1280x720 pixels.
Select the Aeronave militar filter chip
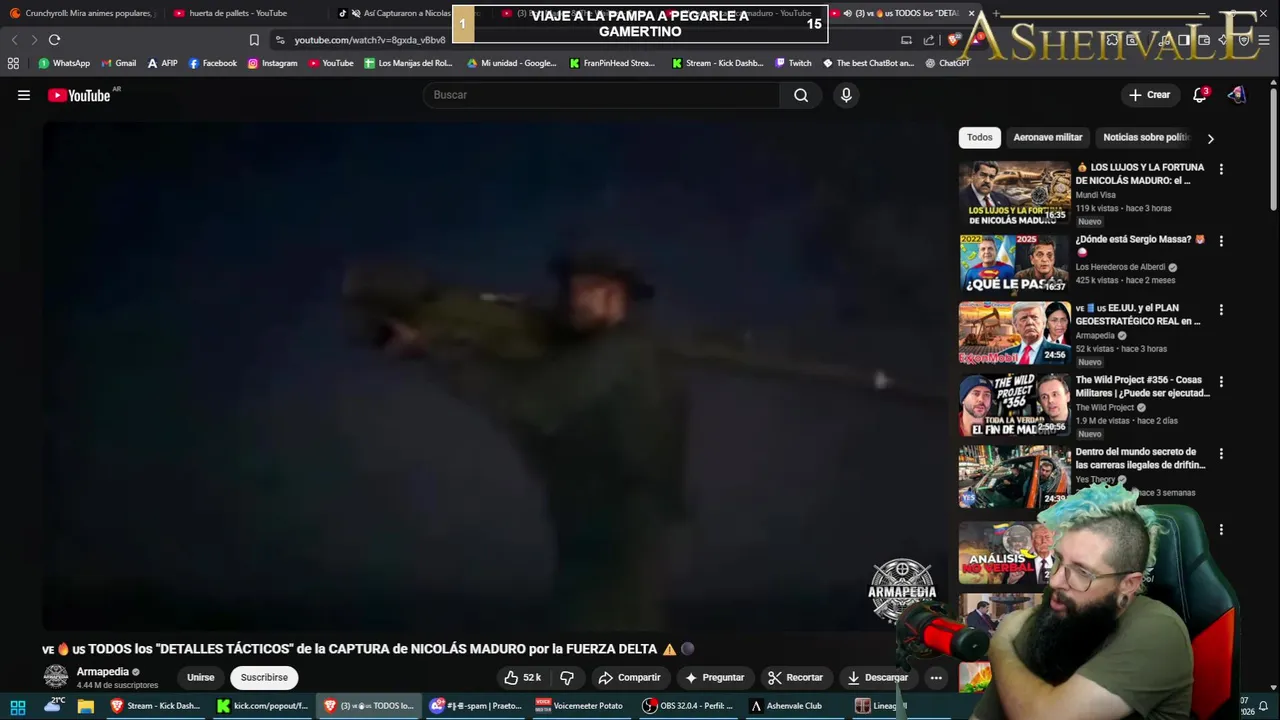click(1047, 137)
